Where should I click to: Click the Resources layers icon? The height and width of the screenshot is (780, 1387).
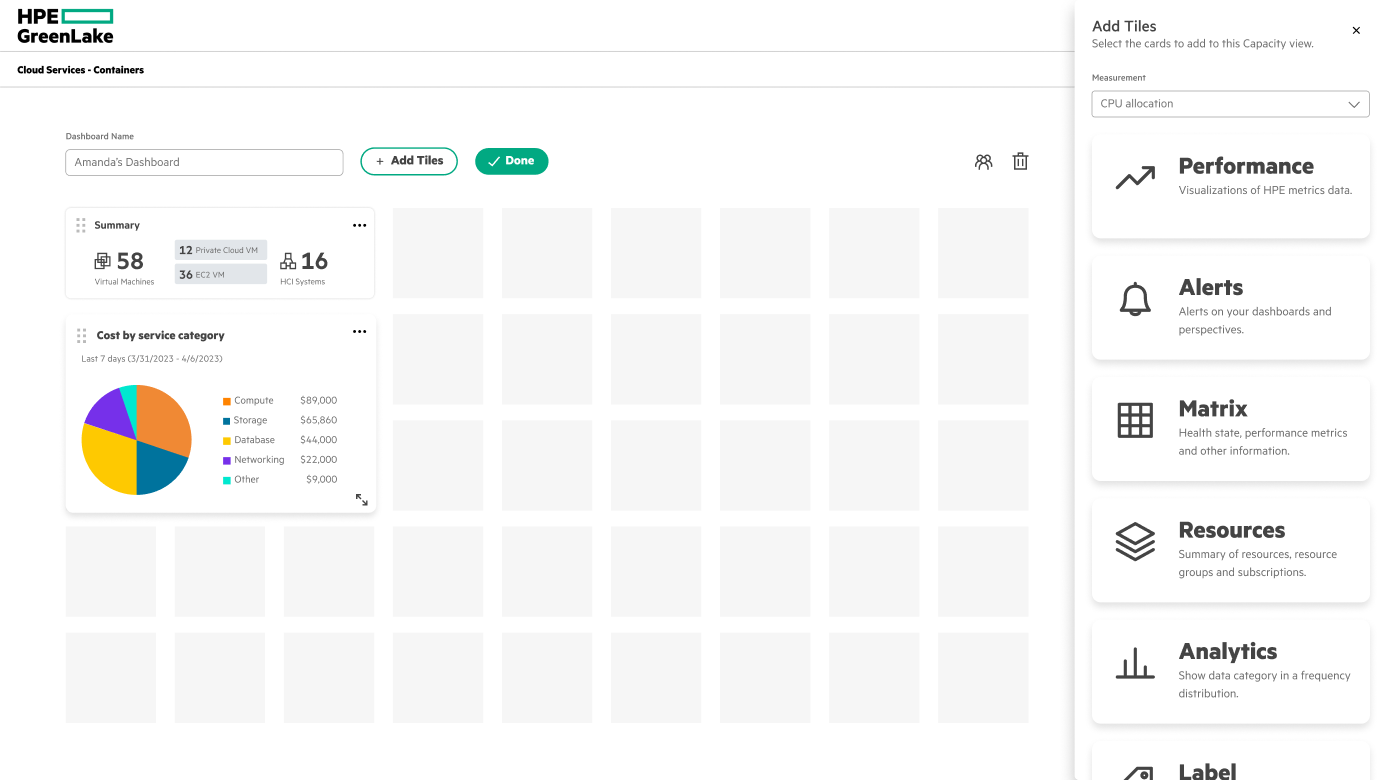coord(1135,542)
